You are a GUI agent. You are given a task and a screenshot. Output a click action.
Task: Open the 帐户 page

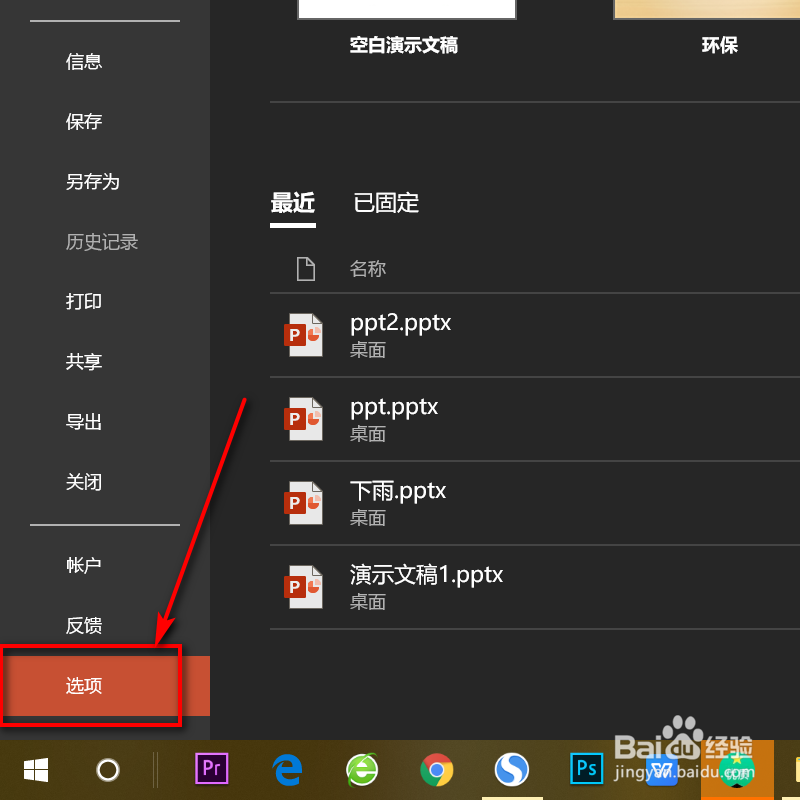point(84,565)
